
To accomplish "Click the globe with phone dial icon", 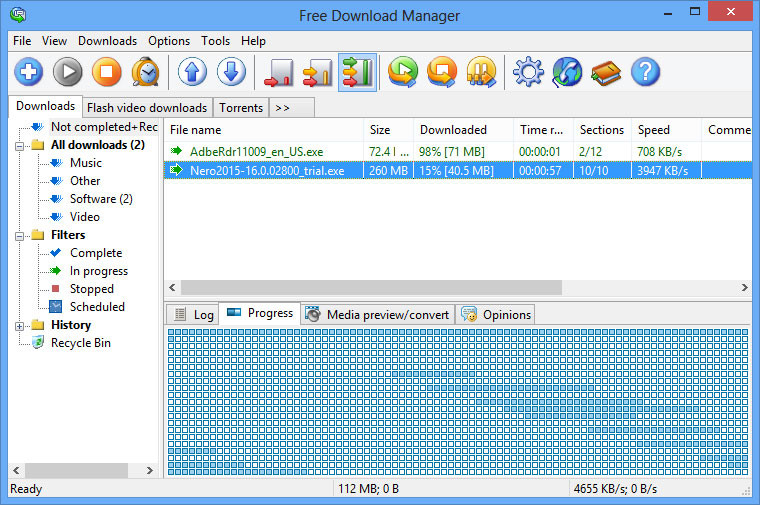I will [x=567, y=72].
